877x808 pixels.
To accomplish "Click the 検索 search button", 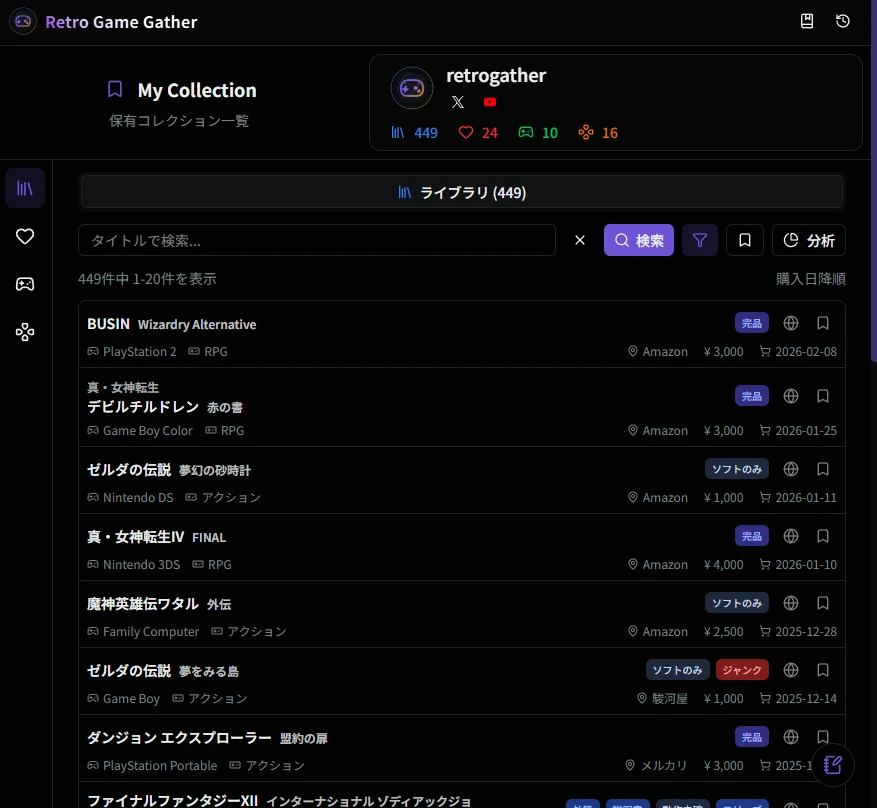I will 638,240.
